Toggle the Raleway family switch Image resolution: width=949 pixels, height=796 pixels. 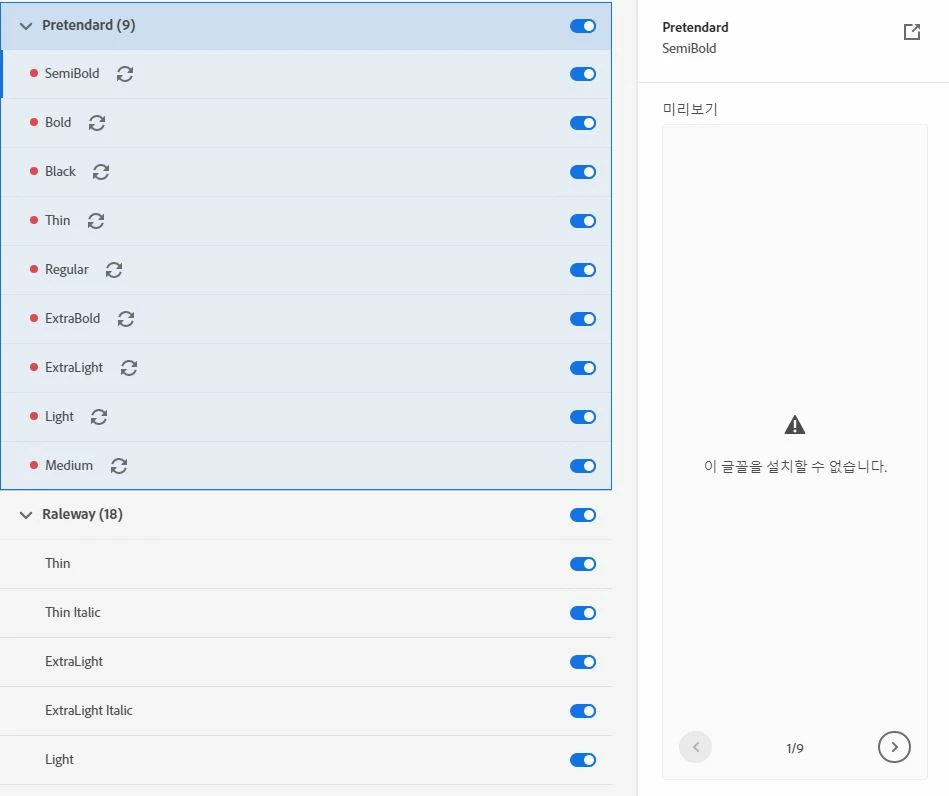tap(583, 515)
